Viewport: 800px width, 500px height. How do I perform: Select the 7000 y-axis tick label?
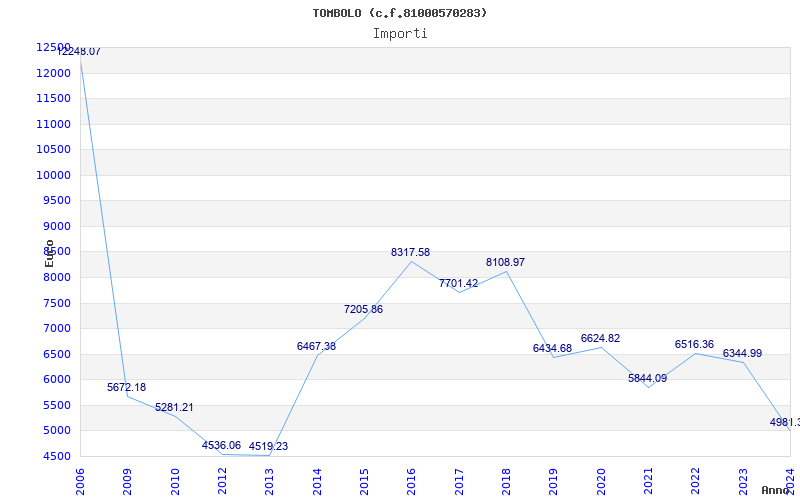(57, 329)
